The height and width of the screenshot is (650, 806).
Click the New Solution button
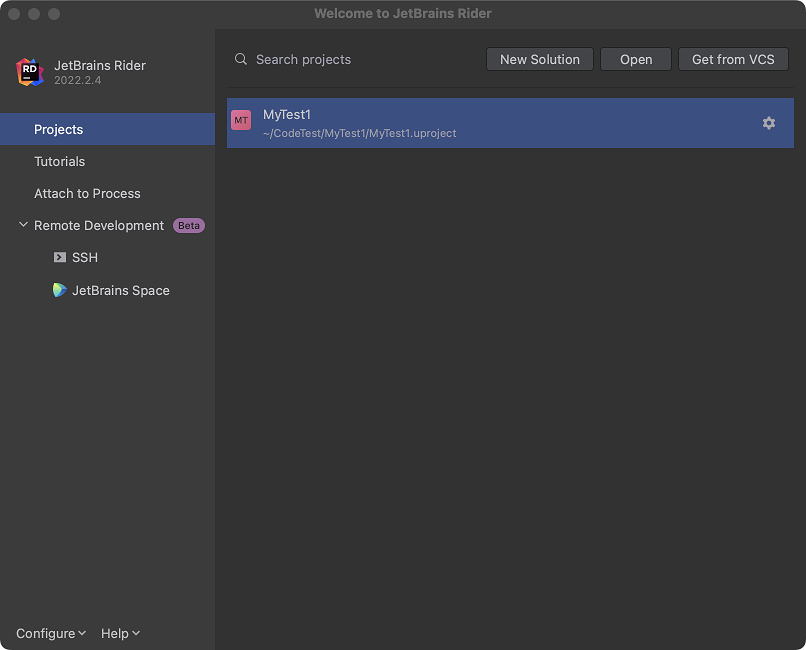point(540,59)
